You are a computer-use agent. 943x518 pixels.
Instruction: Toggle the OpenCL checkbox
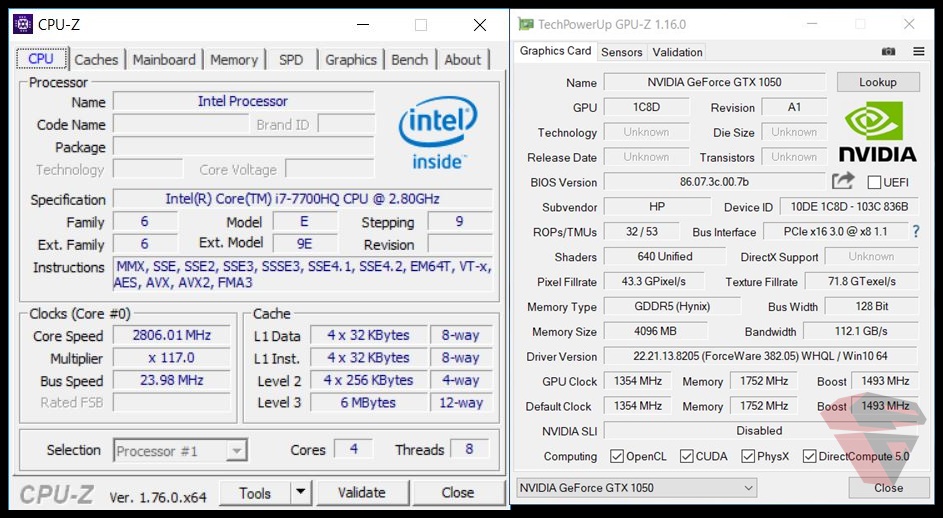pyautogui.click(x=616, y=456)
